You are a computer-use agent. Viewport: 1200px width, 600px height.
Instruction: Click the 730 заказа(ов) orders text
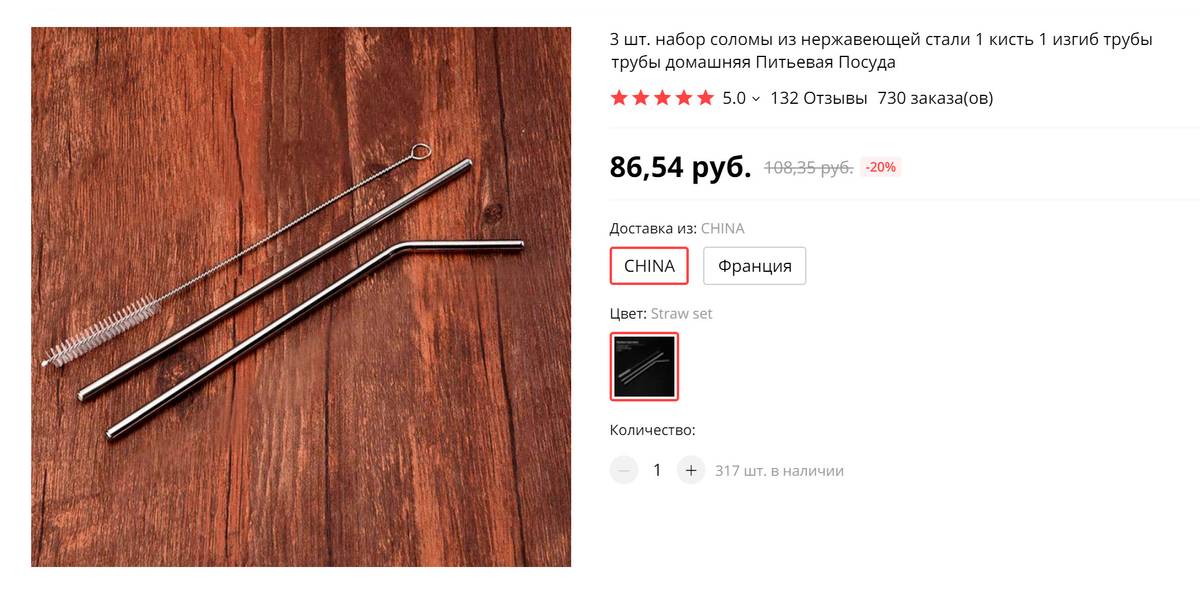tap(935, 98)
